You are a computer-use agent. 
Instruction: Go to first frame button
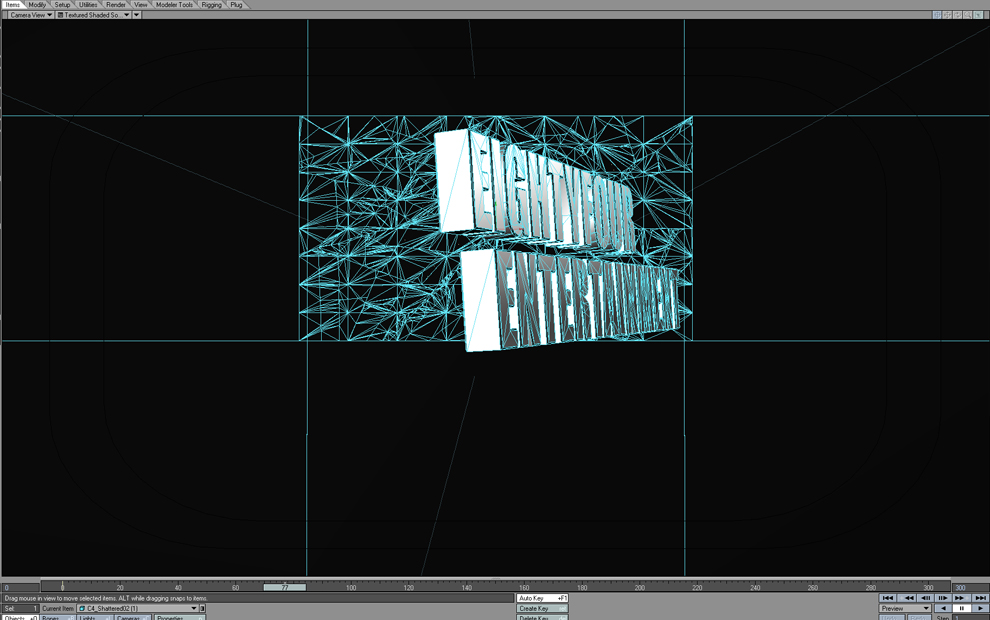click(888, 598)
